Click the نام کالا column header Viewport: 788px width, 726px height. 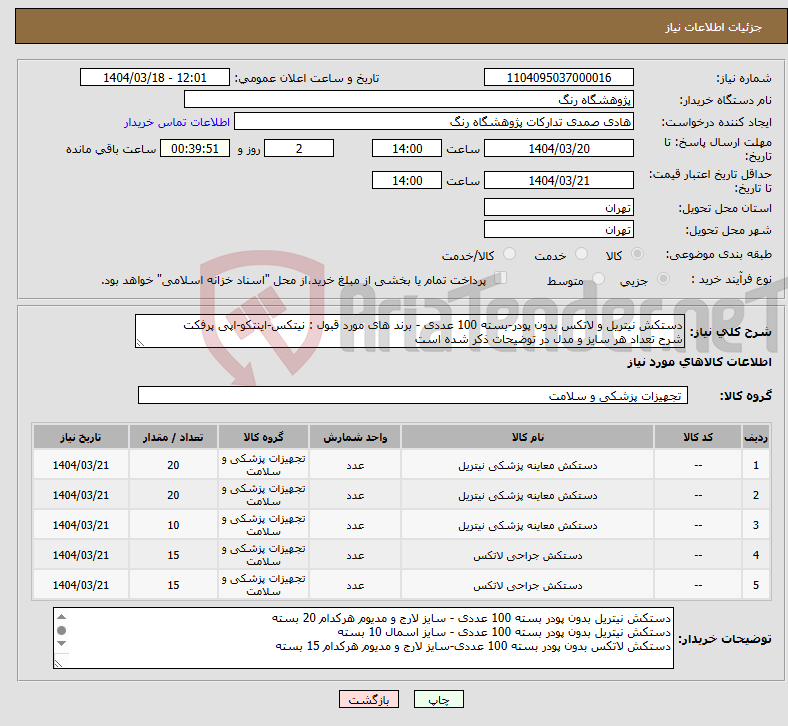point(527,437)
